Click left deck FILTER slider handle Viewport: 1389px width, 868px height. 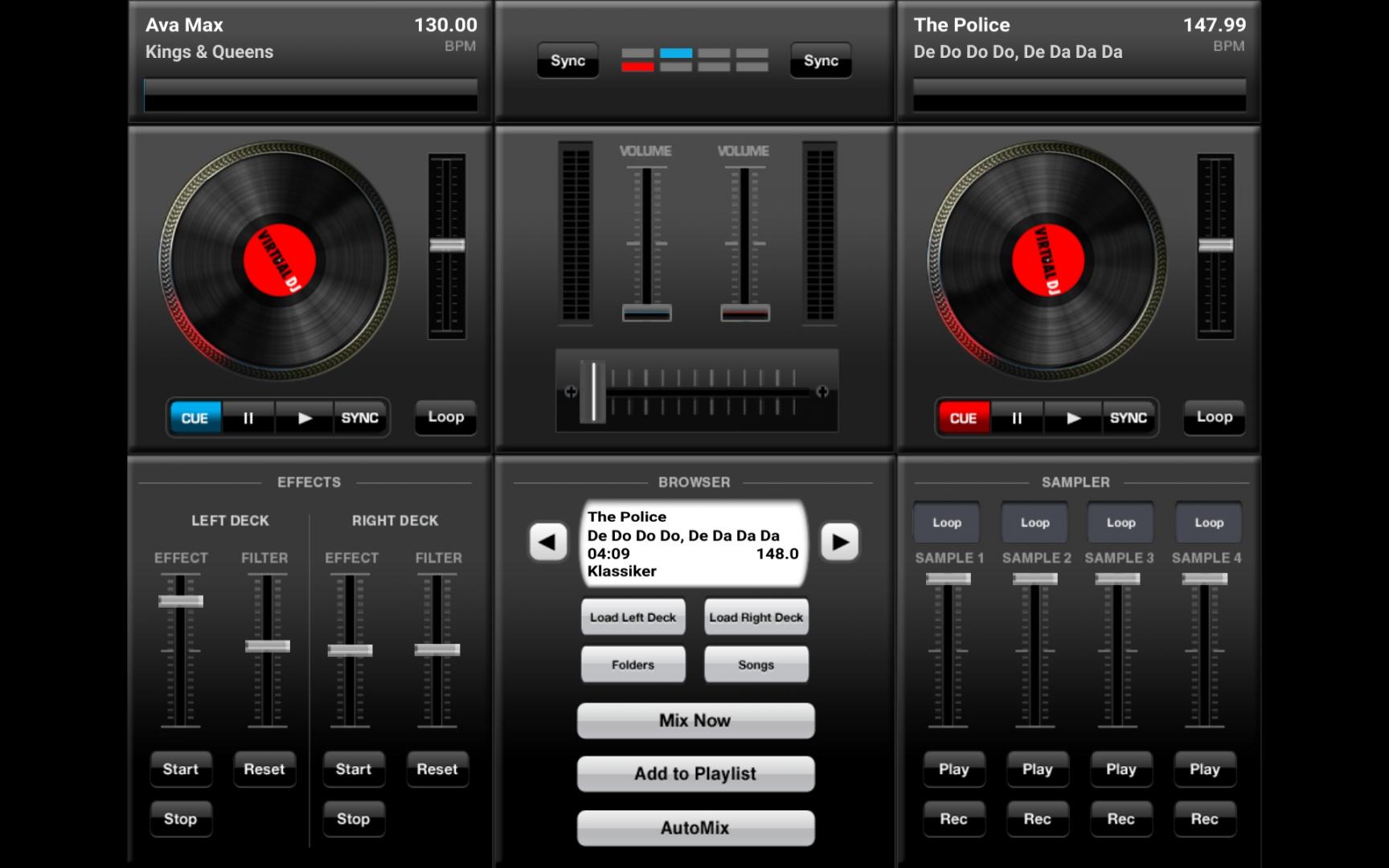pyautogui.click(x=268, y=646)
